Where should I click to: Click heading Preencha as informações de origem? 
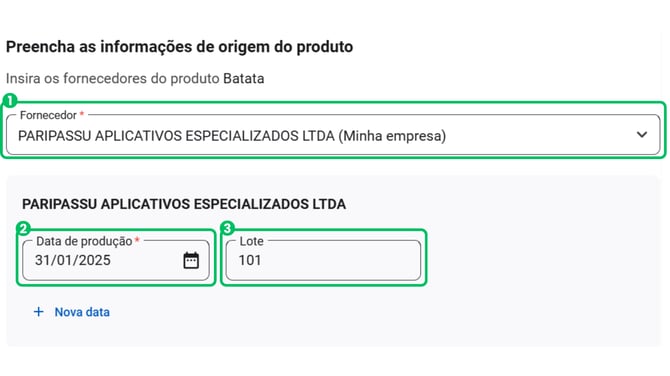pos(179,47)
